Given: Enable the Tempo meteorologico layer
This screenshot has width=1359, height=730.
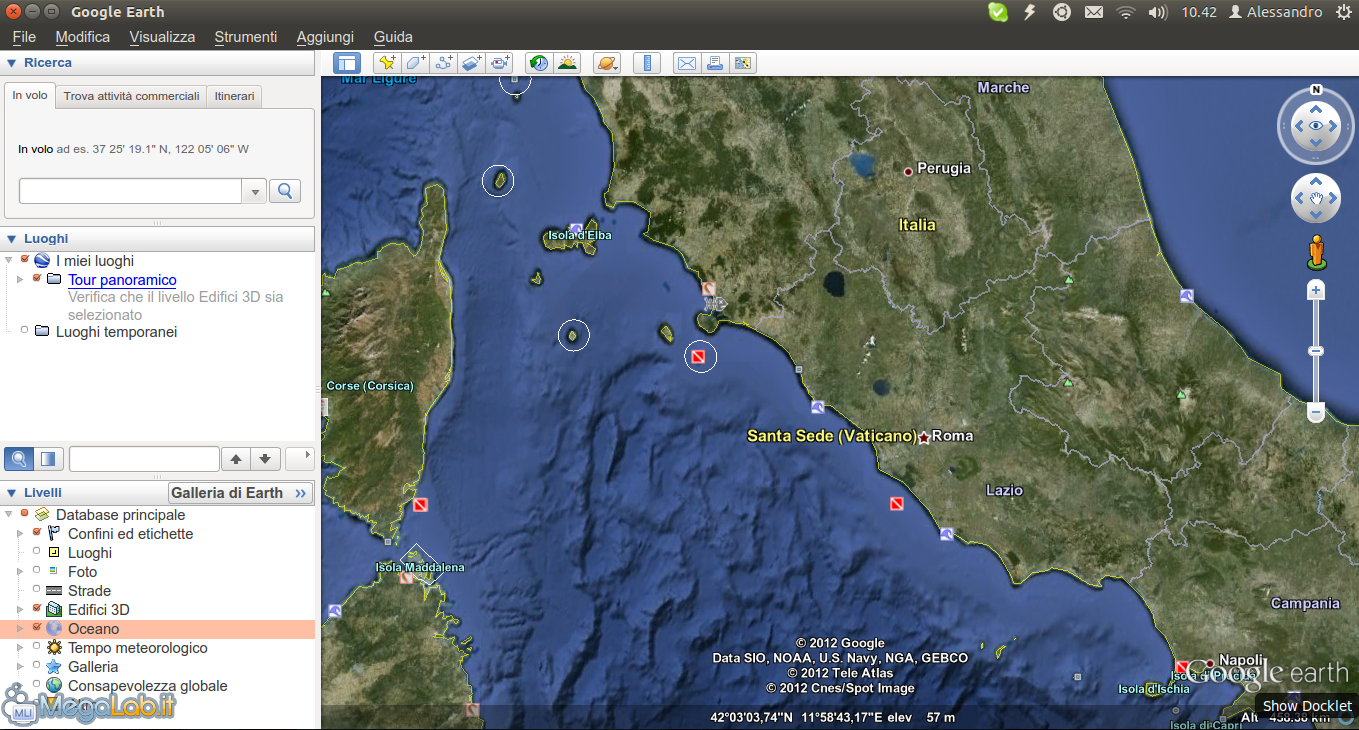Looking at the screenshot, I should pos(36,647).
